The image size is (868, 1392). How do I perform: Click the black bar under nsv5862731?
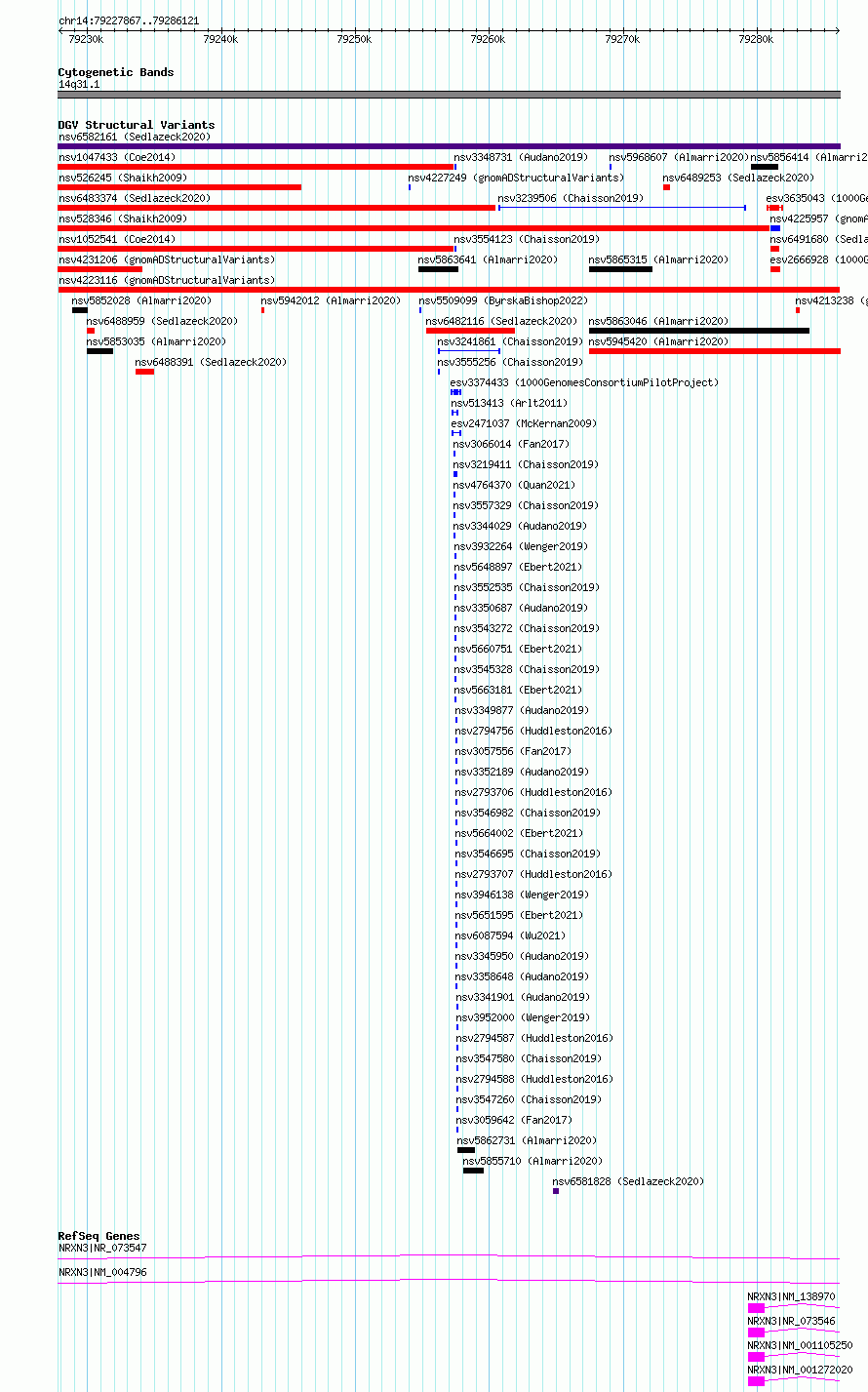tap(466, 1150)
